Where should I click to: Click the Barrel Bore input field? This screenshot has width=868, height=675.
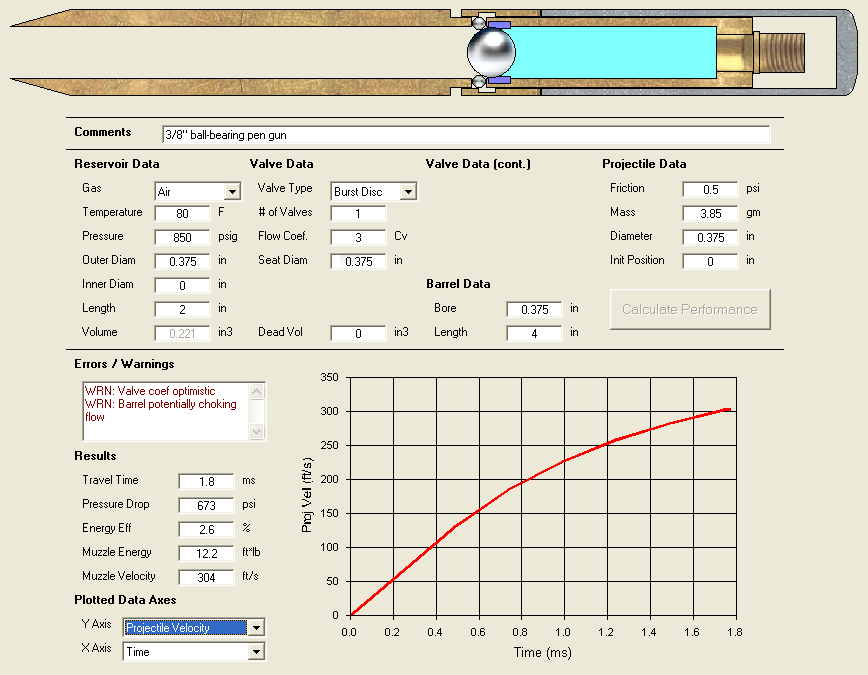pos(534,309)
